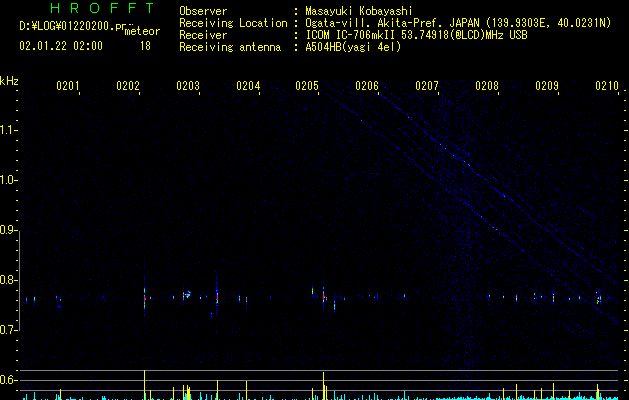Click the A504HB(yagi 4el) antenna text
This screenshot has height=400, width=629.
(x=353, y=47)
